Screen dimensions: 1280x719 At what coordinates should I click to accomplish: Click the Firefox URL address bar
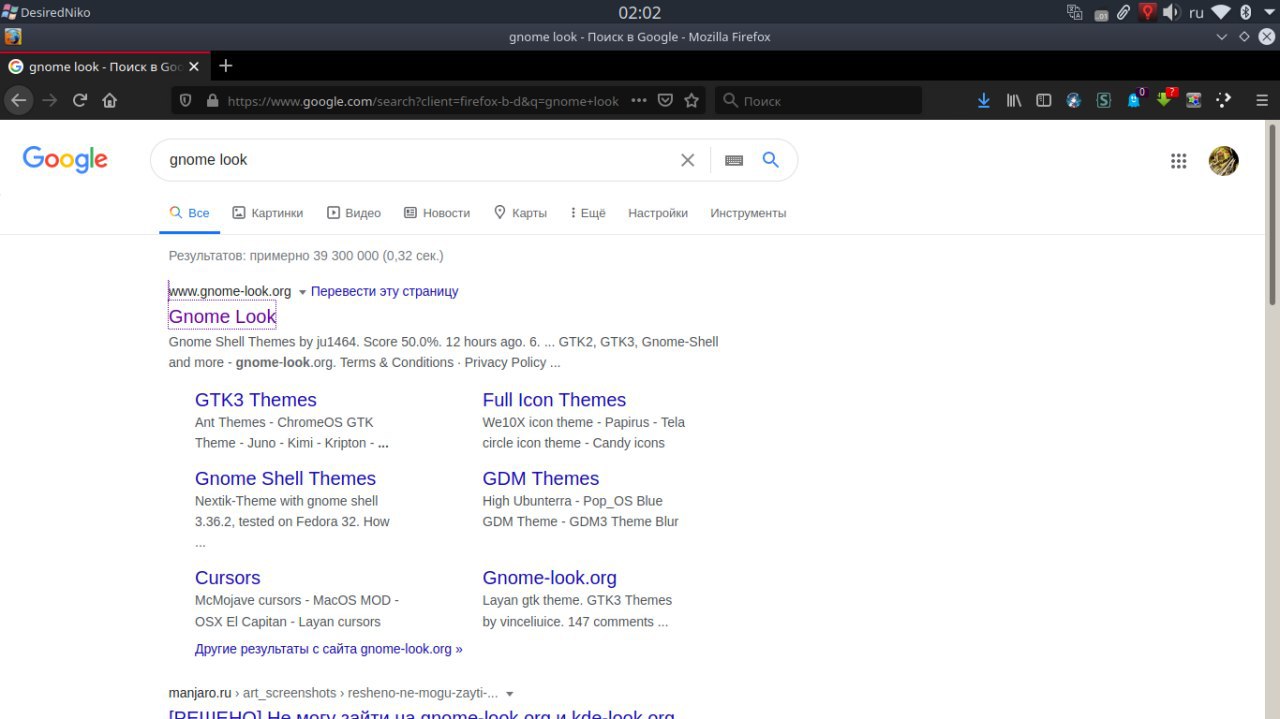point(423,101)
